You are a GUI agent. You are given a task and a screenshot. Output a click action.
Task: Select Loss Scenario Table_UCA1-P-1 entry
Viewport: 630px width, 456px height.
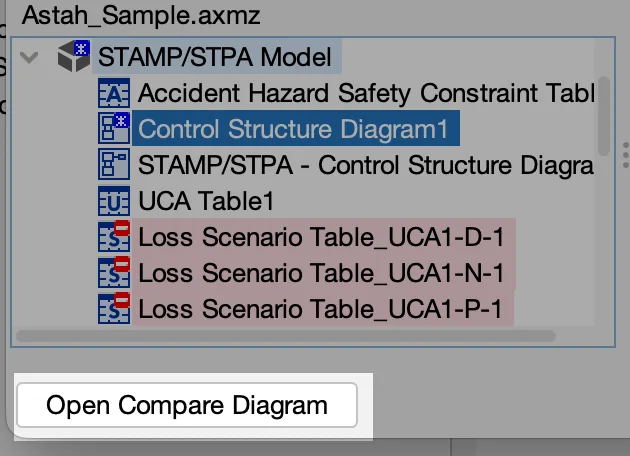click(321, 309)
